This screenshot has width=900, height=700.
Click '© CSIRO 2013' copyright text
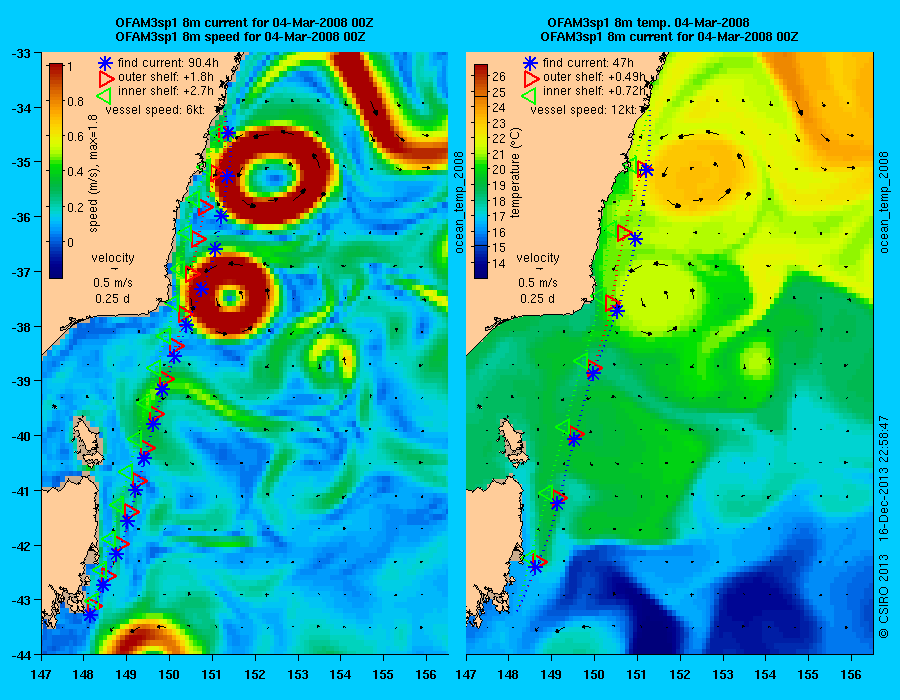(883, 595)
